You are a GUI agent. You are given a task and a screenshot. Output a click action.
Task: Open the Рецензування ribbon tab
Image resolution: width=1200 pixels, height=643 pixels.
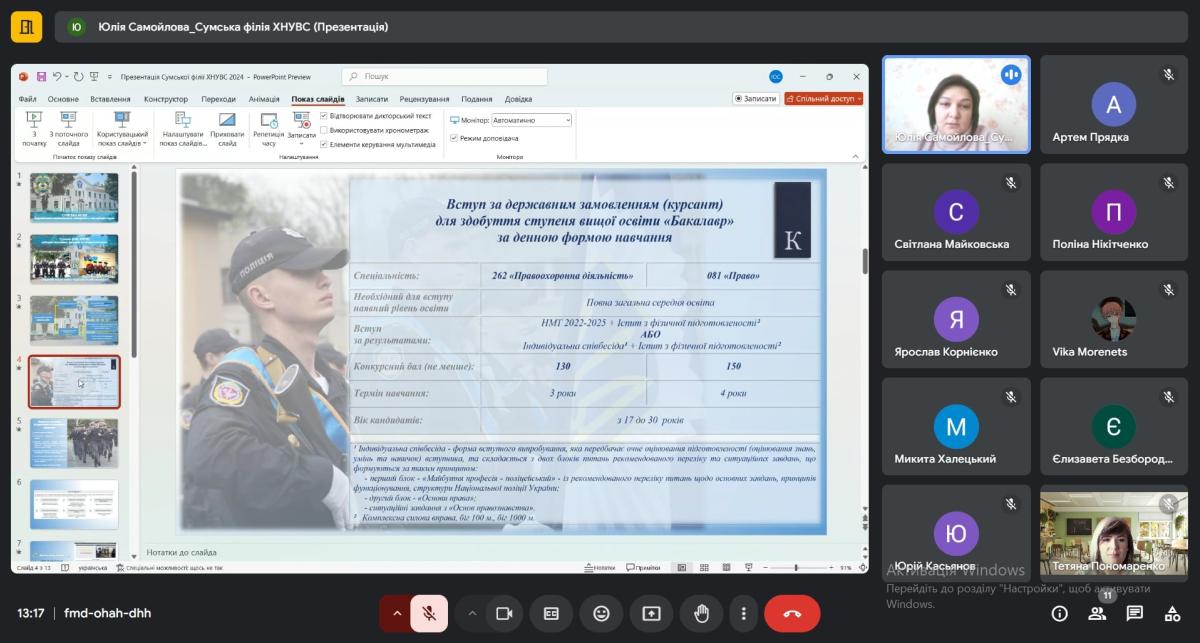click(424, 99)
